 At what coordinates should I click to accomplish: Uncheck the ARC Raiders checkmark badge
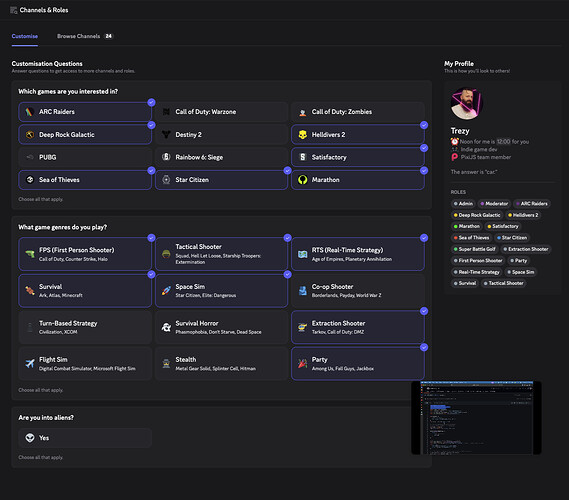[x=151, y=102]
